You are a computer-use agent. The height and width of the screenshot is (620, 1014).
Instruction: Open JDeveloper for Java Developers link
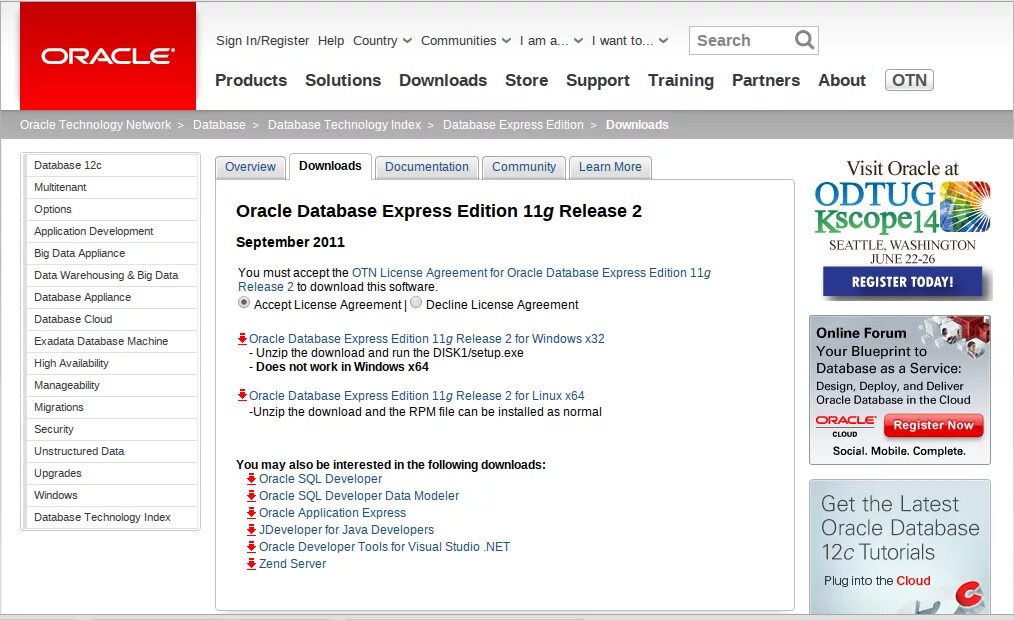[347, 529]
